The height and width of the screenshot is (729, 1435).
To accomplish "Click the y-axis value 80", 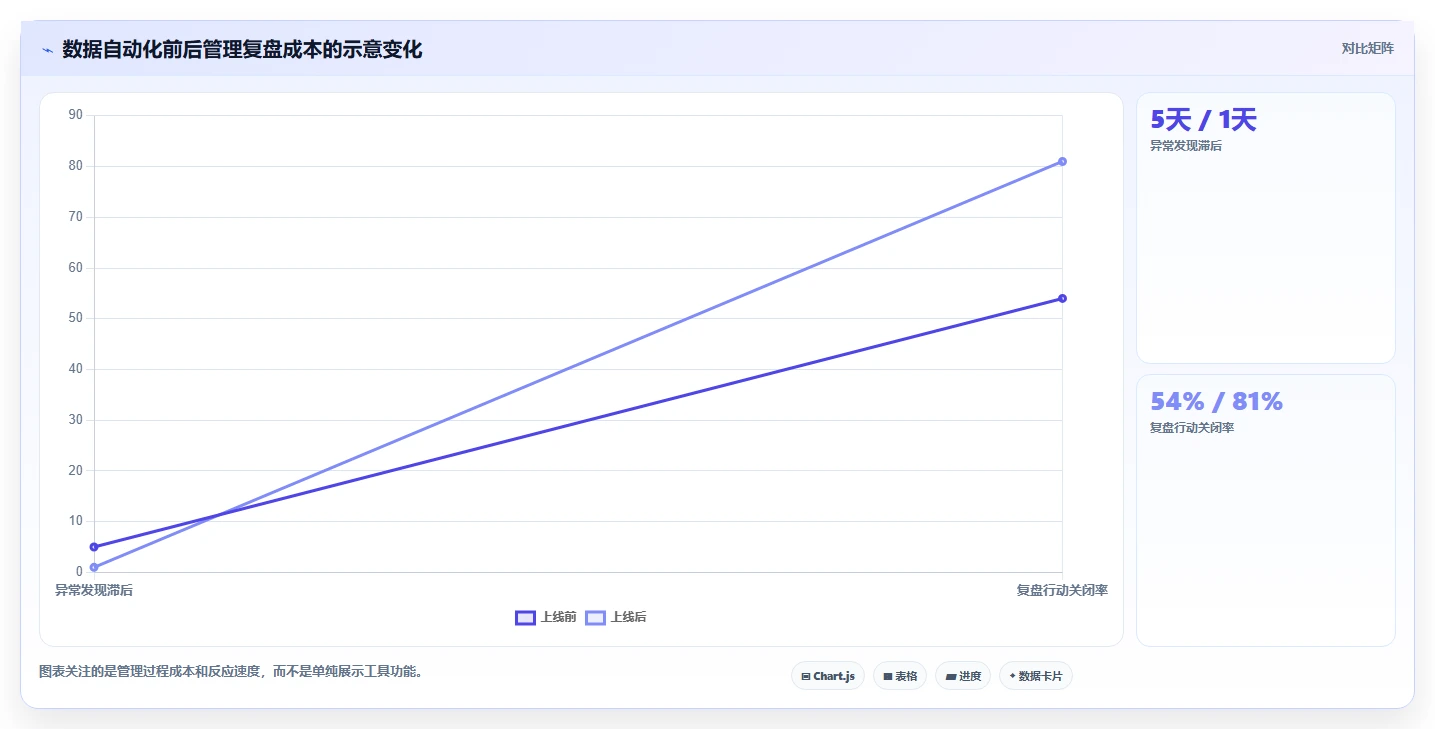I will coord(75,166).
